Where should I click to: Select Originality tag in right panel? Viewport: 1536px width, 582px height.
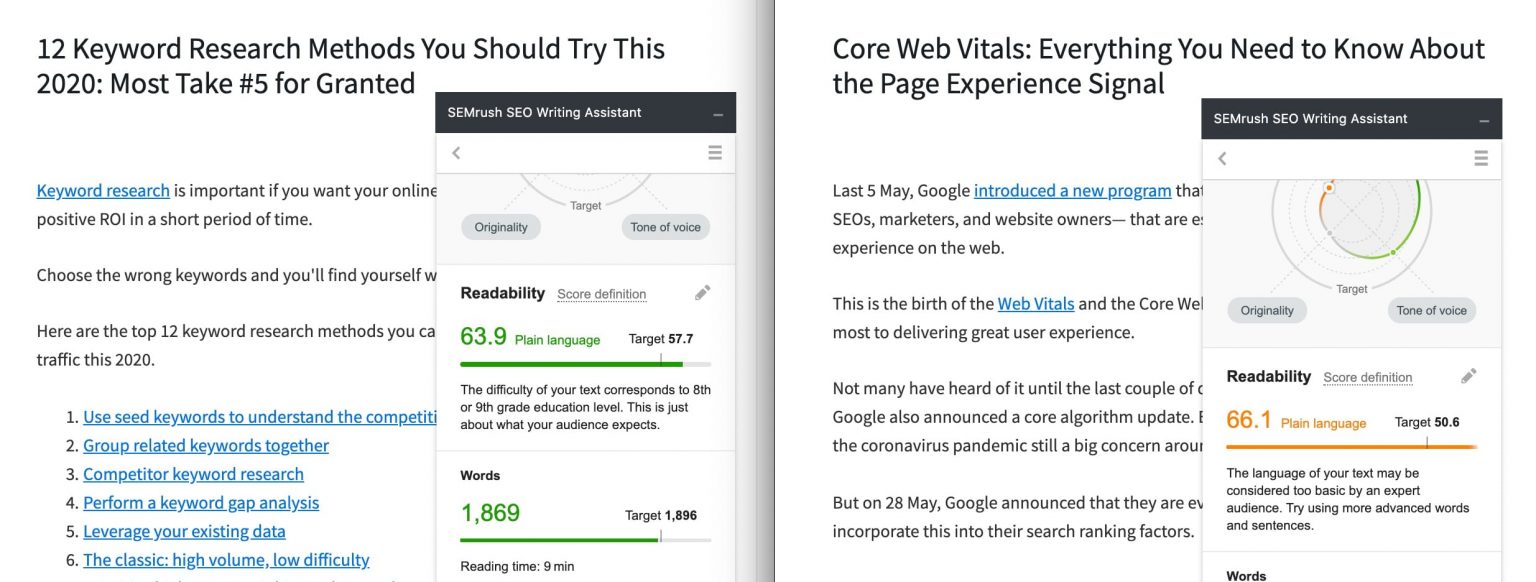pyautogui.click(x=1267, y=310)
